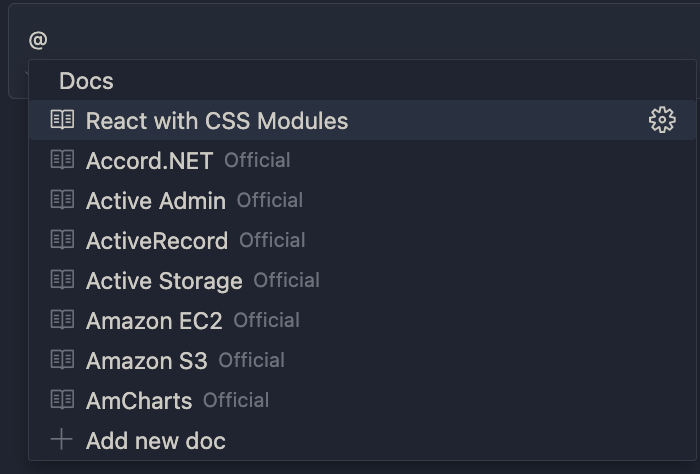
Task: Click the book icon beside ActiveRecord
Action: 62,240
